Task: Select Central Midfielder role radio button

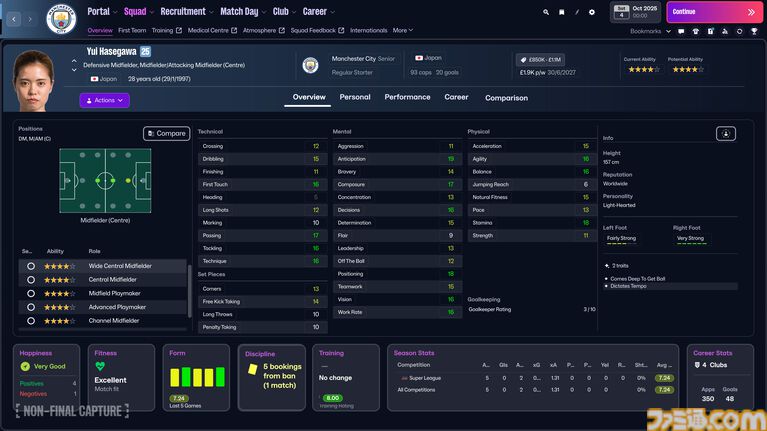Action: [x=31, y=280]
